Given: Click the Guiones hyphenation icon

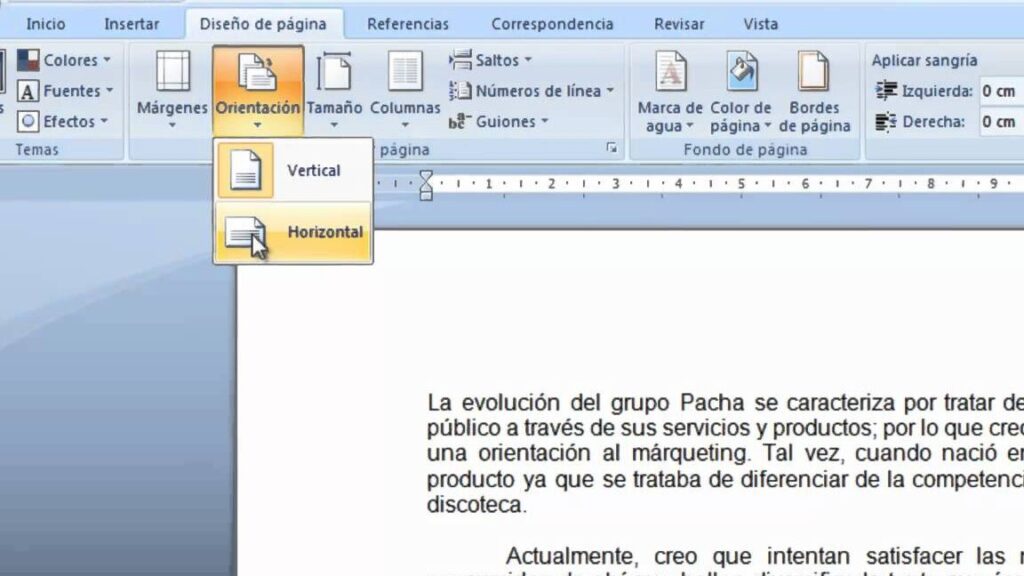Looking at the screenshot, I should point(460,121).
